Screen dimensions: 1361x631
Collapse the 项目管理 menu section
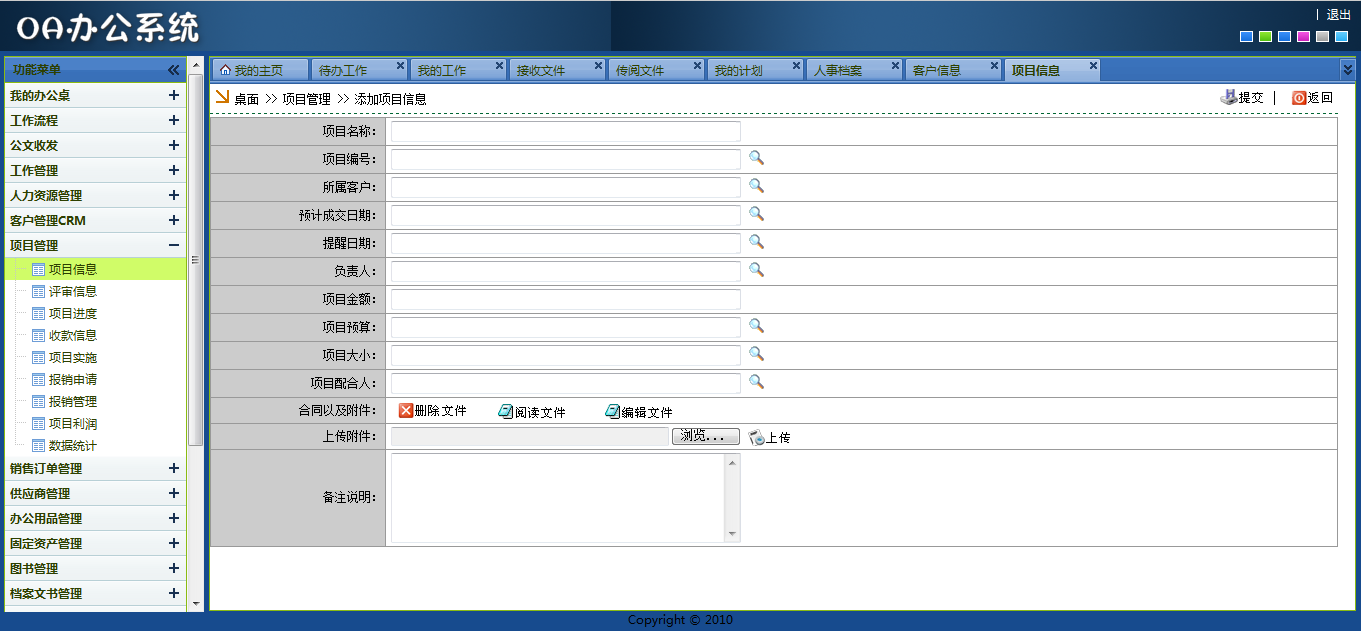point(174,246)
